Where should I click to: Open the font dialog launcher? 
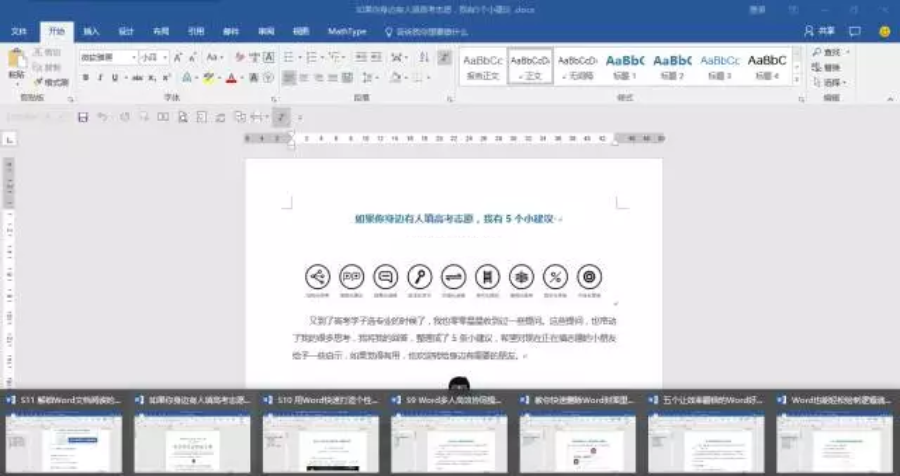tap(273, 99)
